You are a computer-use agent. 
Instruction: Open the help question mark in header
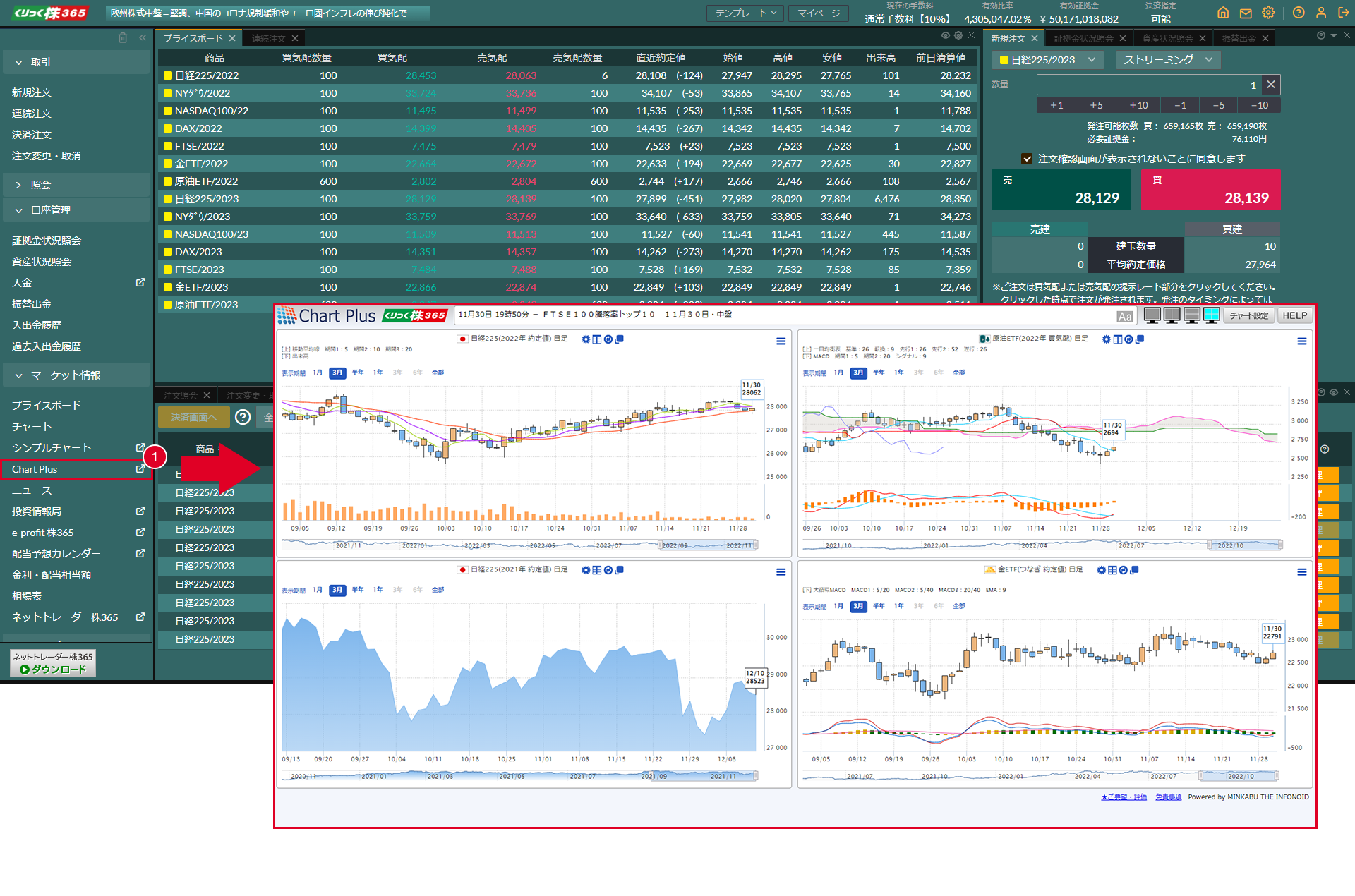(x=1299, y=13)
